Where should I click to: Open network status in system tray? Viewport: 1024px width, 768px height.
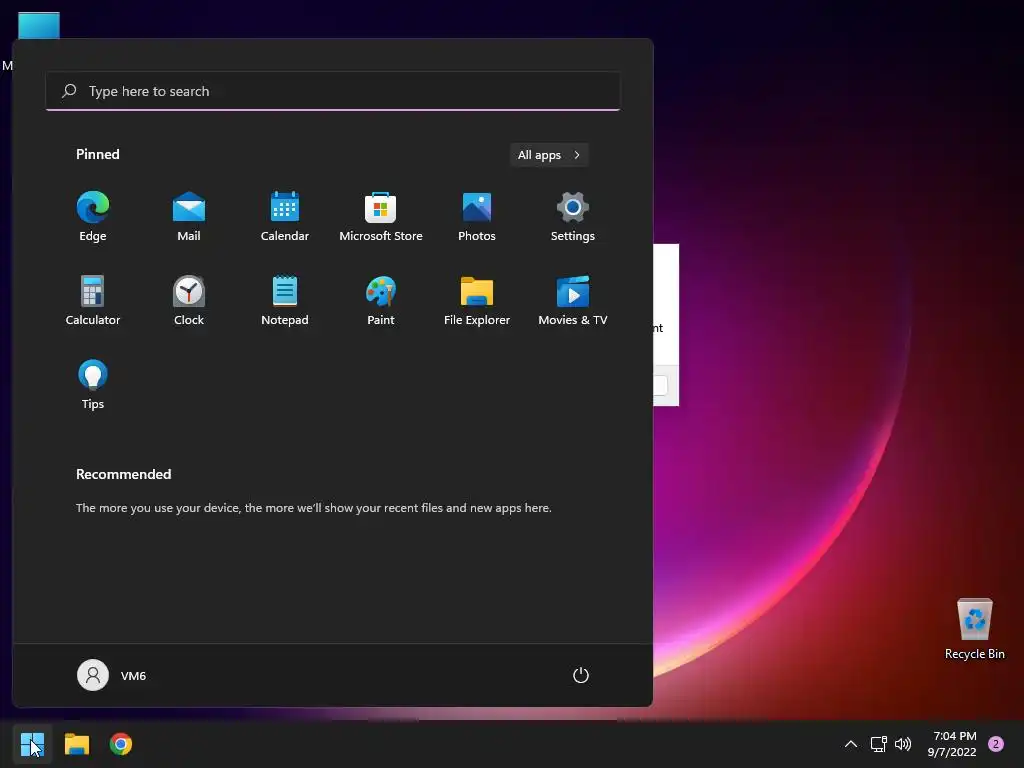[878, 744]
